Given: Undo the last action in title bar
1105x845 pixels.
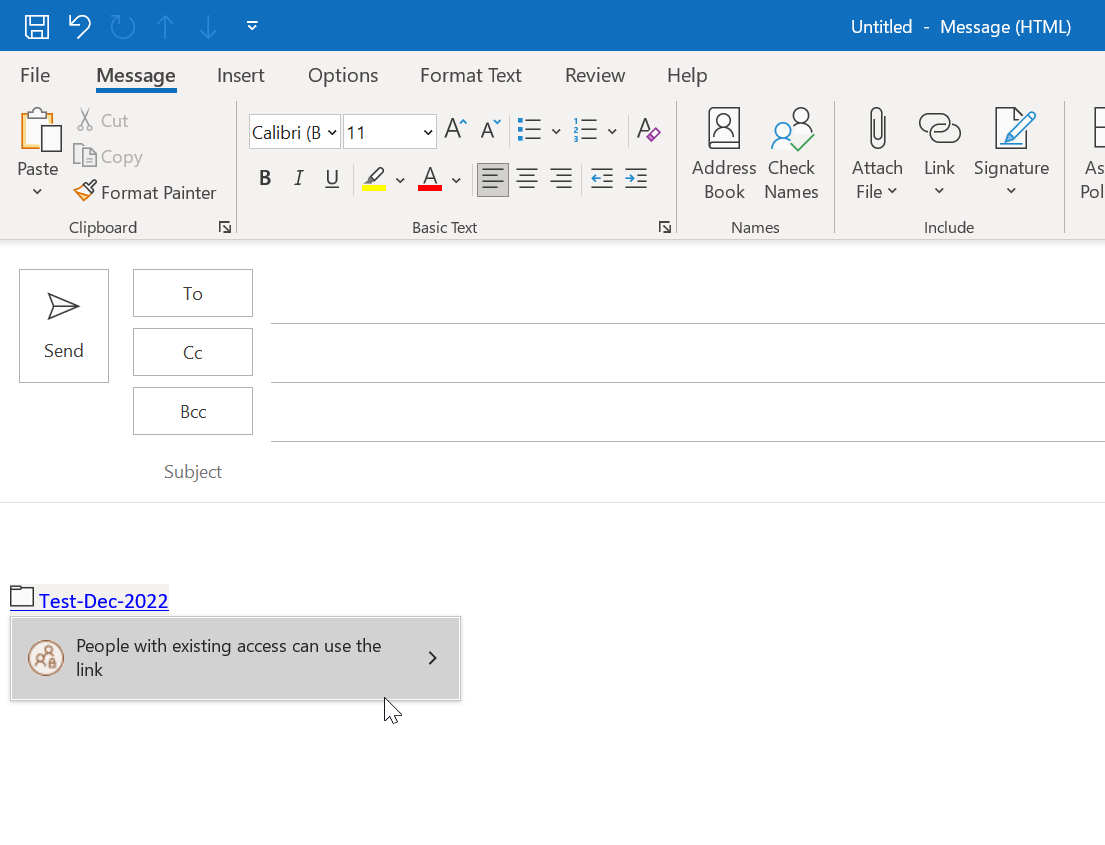Looking at the screenshot, I should 80,27.
